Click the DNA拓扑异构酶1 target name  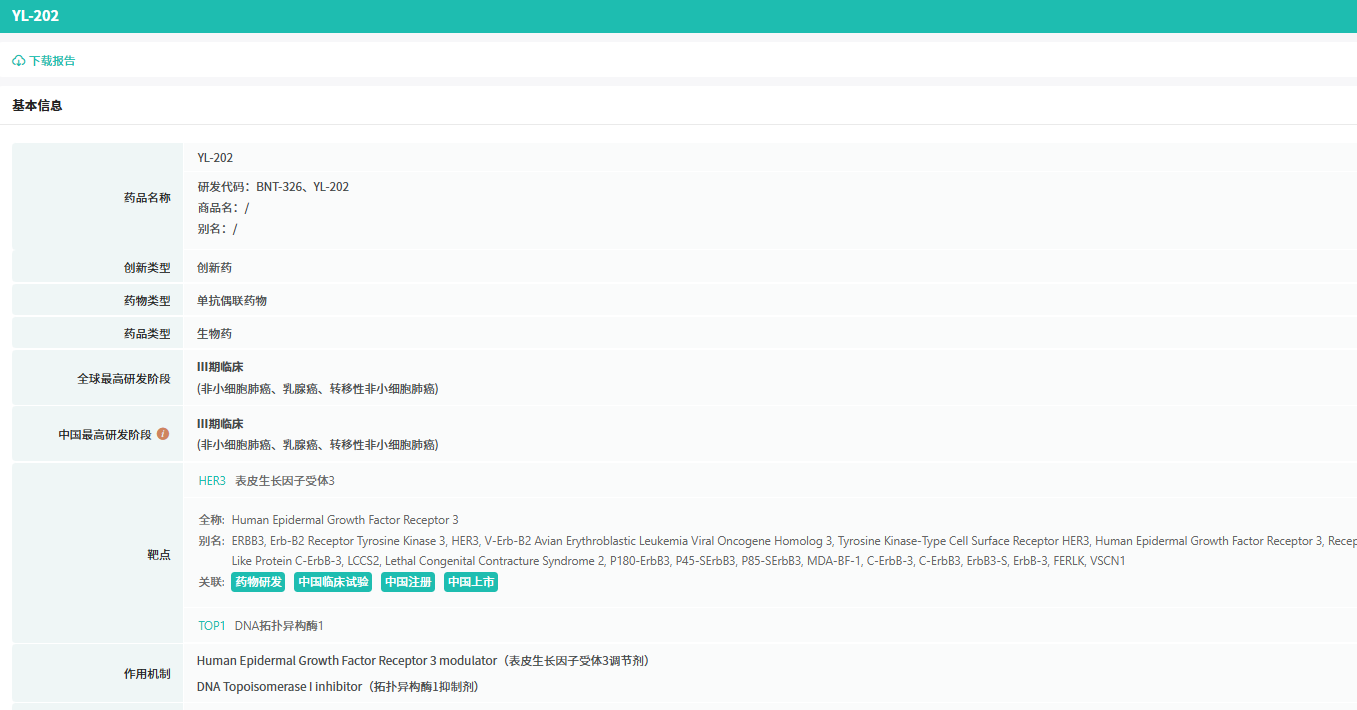tap(279, 626)
